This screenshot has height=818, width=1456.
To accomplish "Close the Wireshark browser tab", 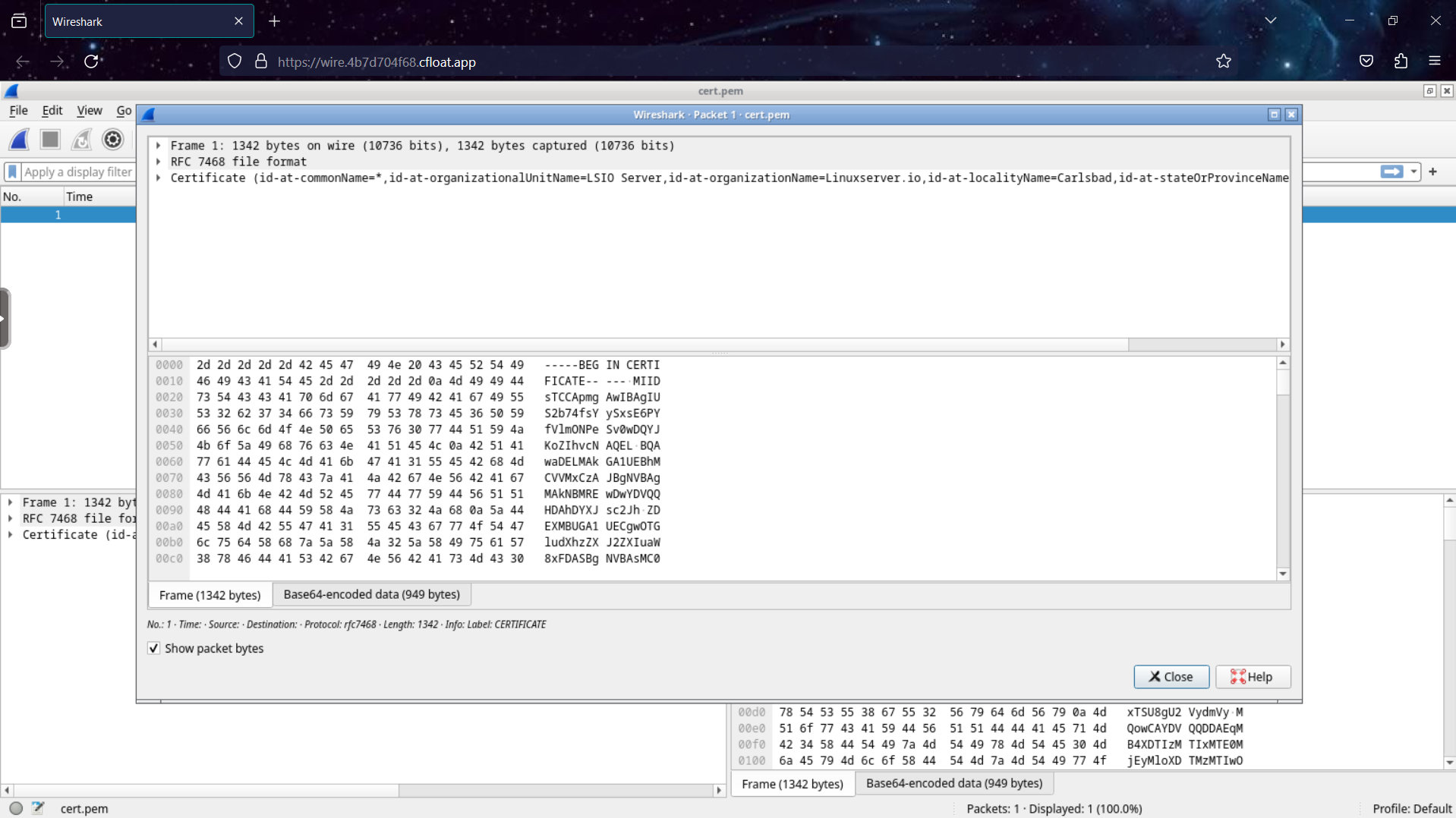I will (238, 21).
